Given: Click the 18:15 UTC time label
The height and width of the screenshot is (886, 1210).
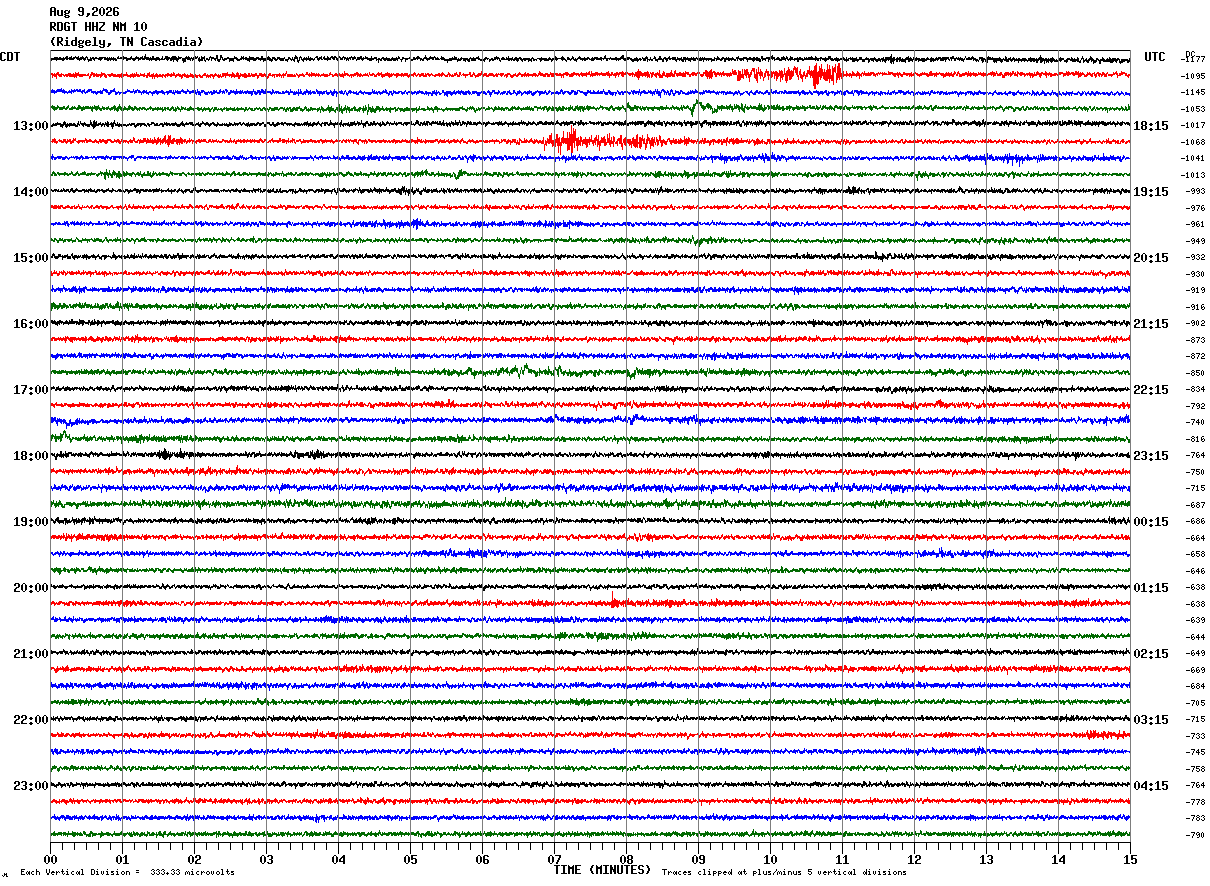Looking at the screenshot, I should 1151,126.
